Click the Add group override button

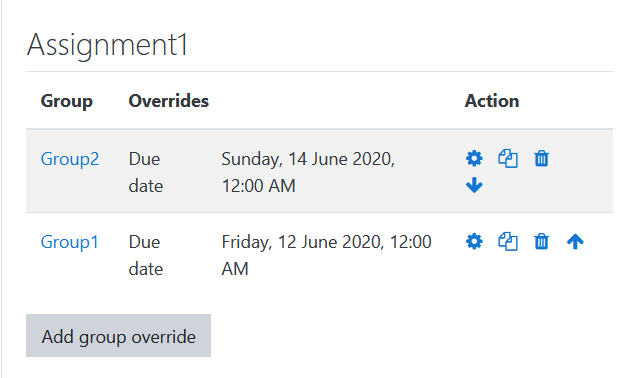tap(118, 336)
